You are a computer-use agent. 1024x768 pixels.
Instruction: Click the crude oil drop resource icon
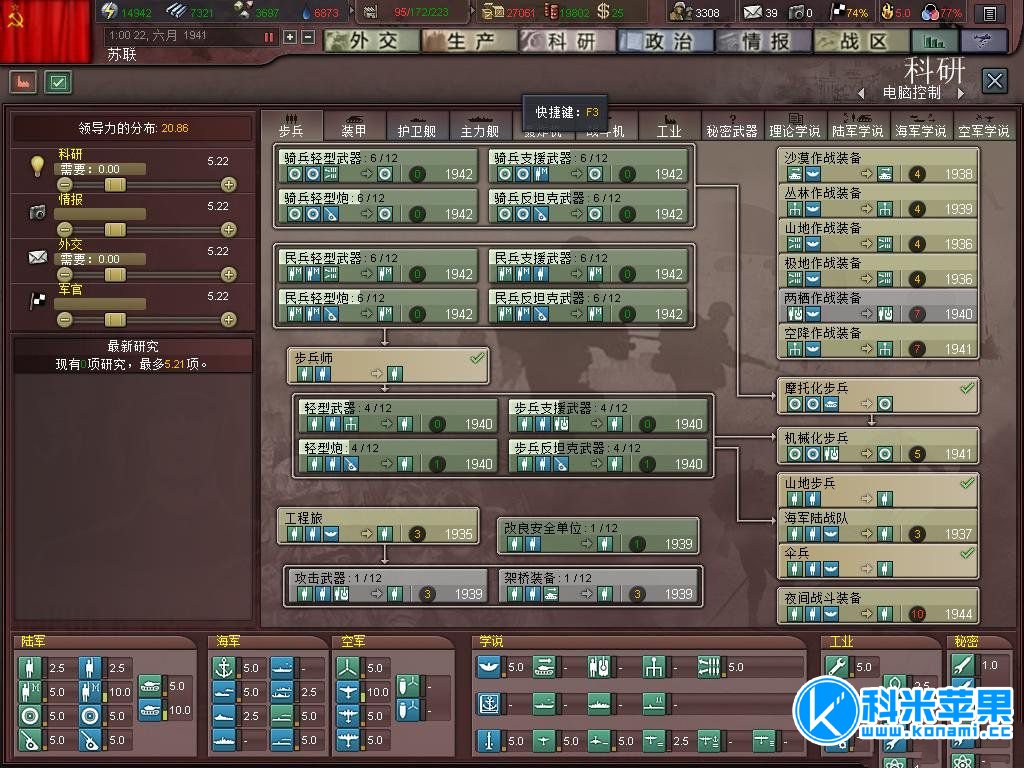pyautogui.click(x=307, y=12)
